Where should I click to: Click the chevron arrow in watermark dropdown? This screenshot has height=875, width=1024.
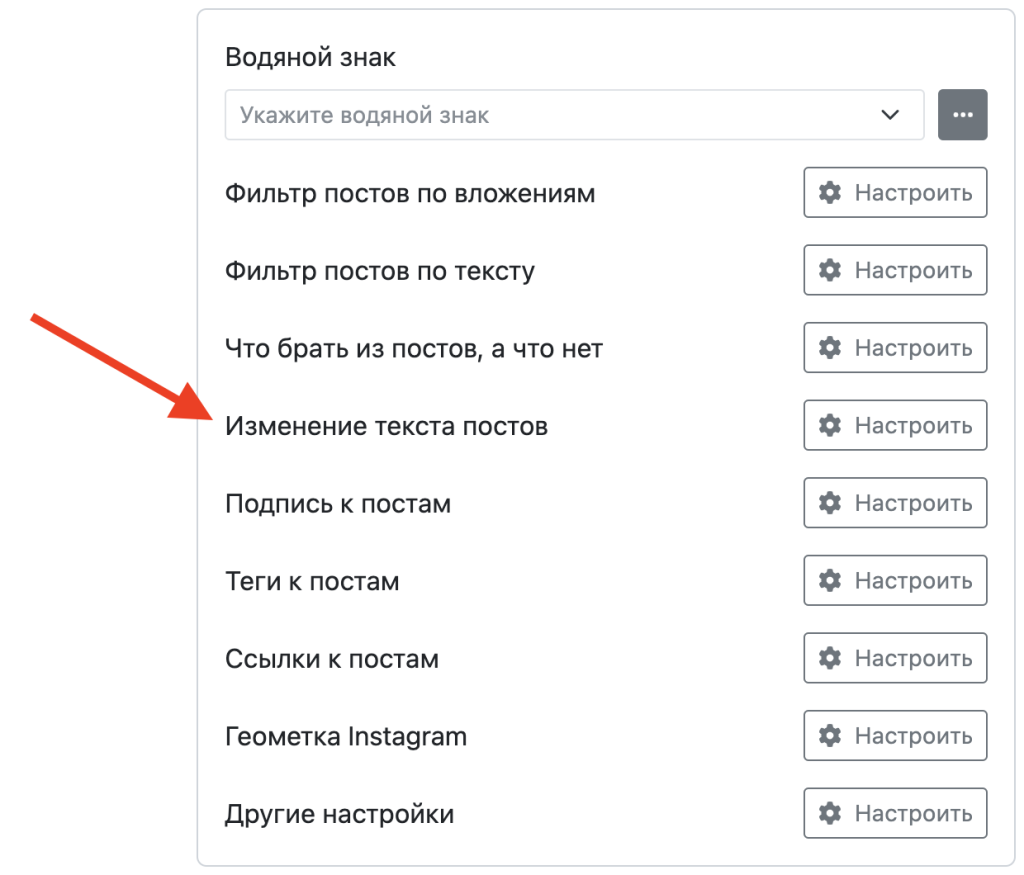(x=890, y=115)
